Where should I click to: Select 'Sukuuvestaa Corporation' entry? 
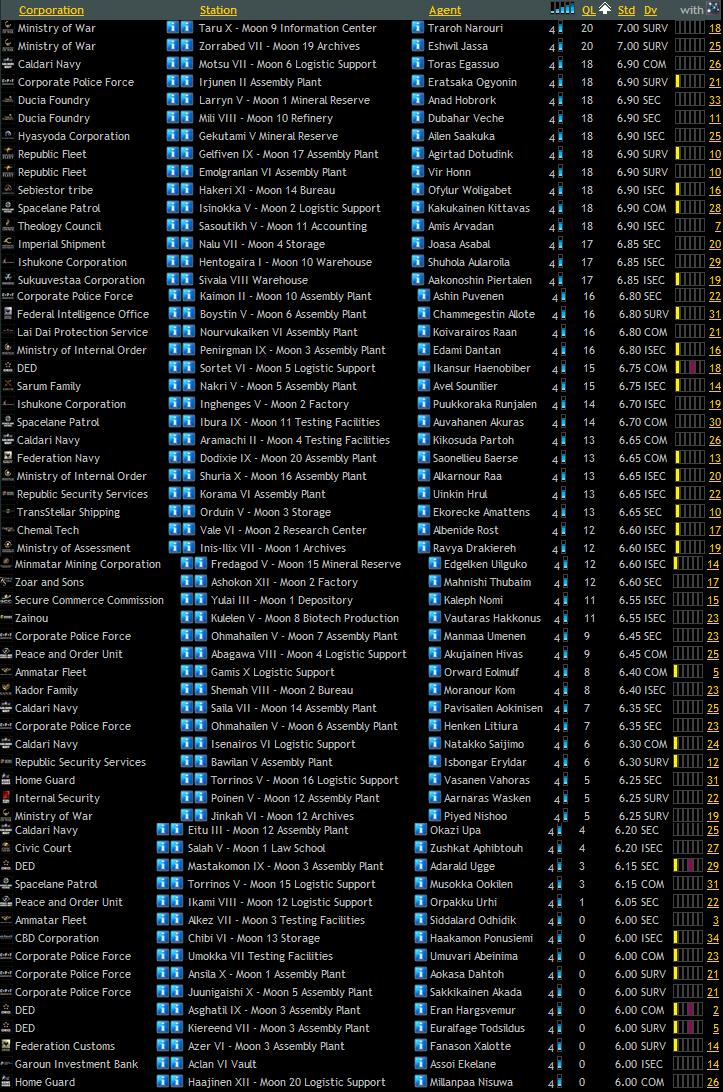(81, 280)
